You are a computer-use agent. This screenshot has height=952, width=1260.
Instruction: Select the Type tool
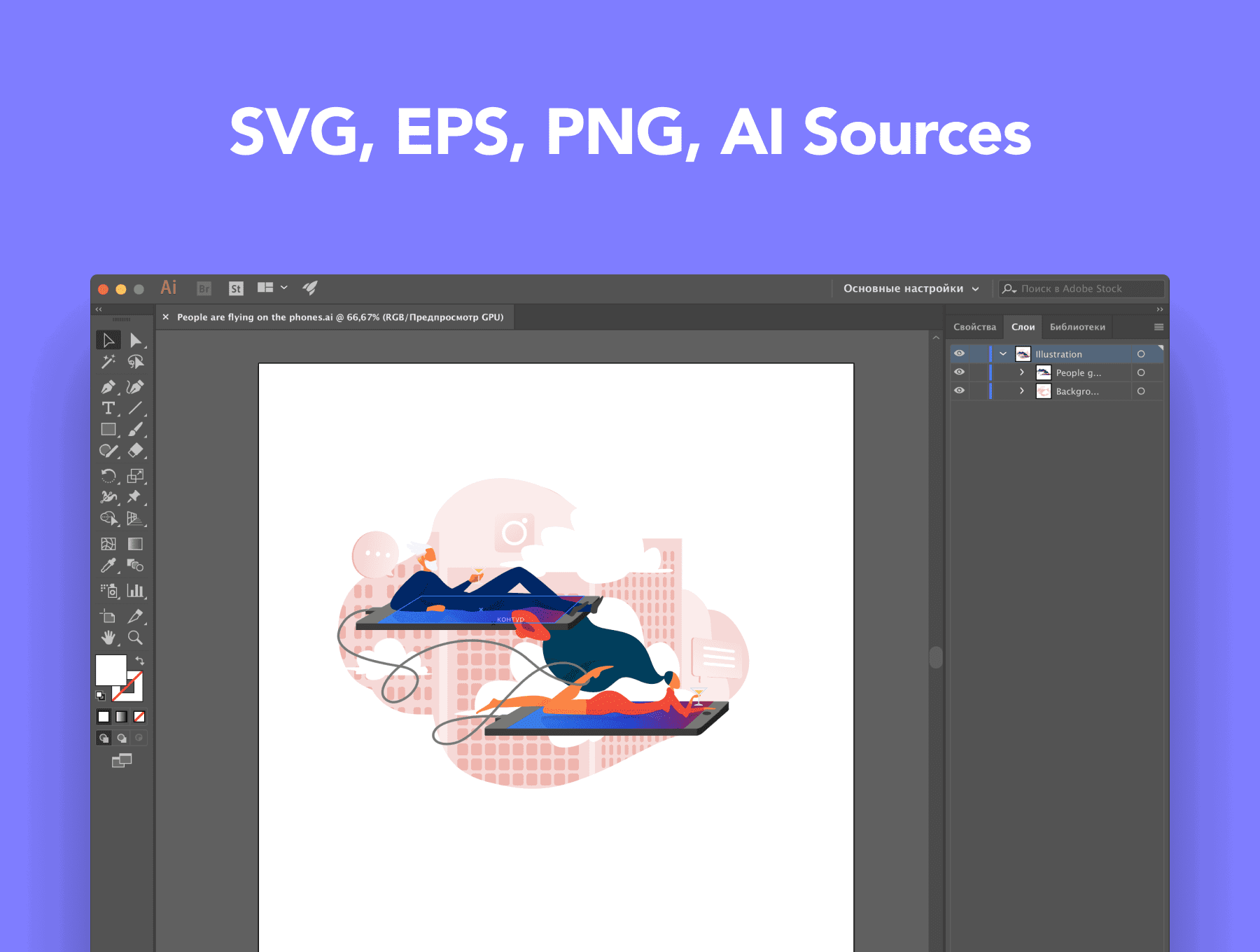[x=108, y=408]
